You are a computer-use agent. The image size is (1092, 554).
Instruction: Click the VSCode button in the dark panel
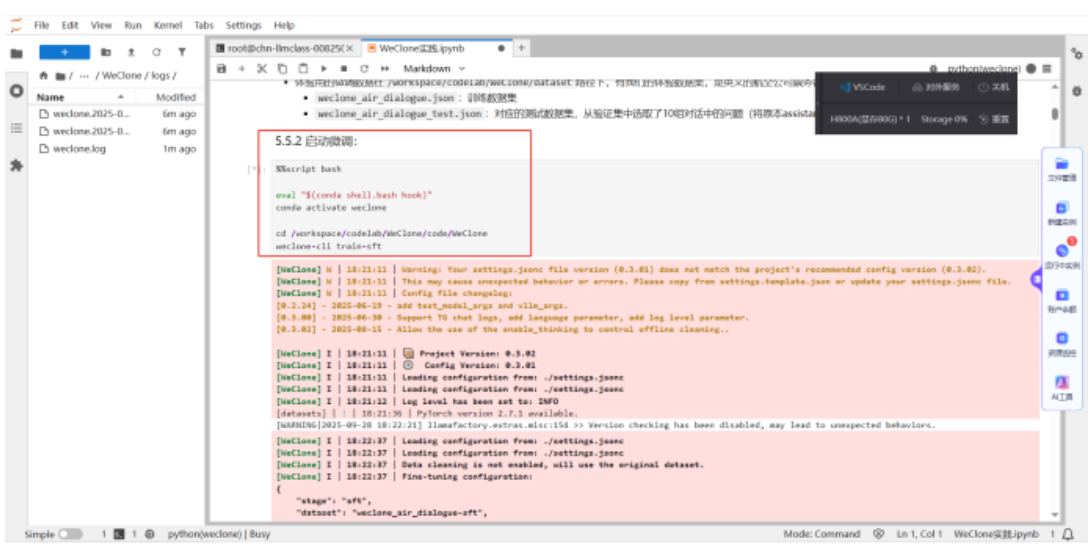862,87
